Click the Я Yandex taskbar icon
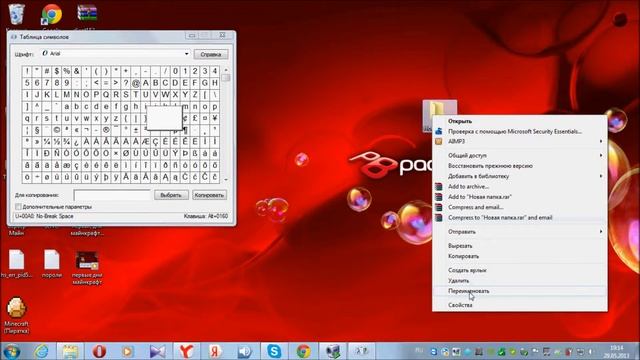 215,351
